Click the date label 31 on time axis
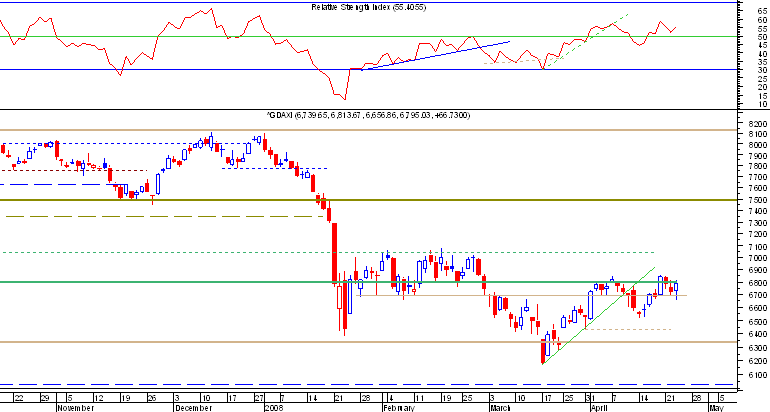 pyautogui.click(x=589, y=397)
